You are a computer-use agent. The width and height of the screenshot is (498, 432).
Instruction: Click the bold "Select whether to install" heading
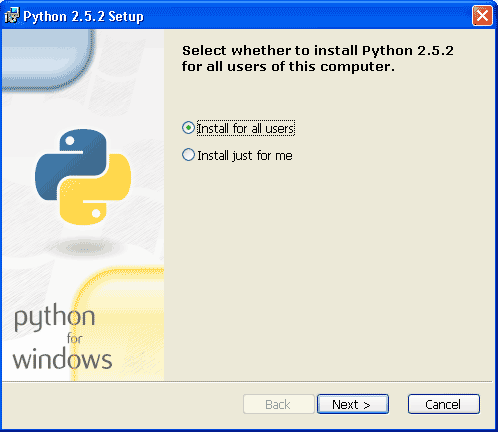317,58
